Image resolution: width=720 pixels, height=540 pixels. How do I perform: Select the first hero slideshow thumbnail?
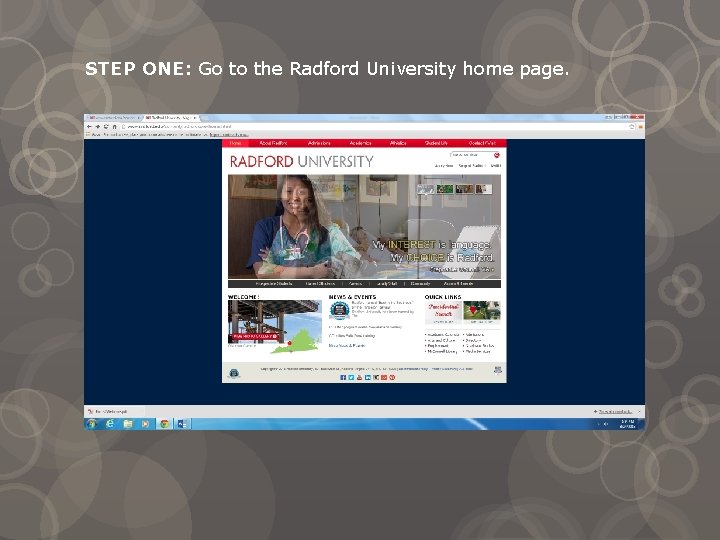[x=426, y=189]
